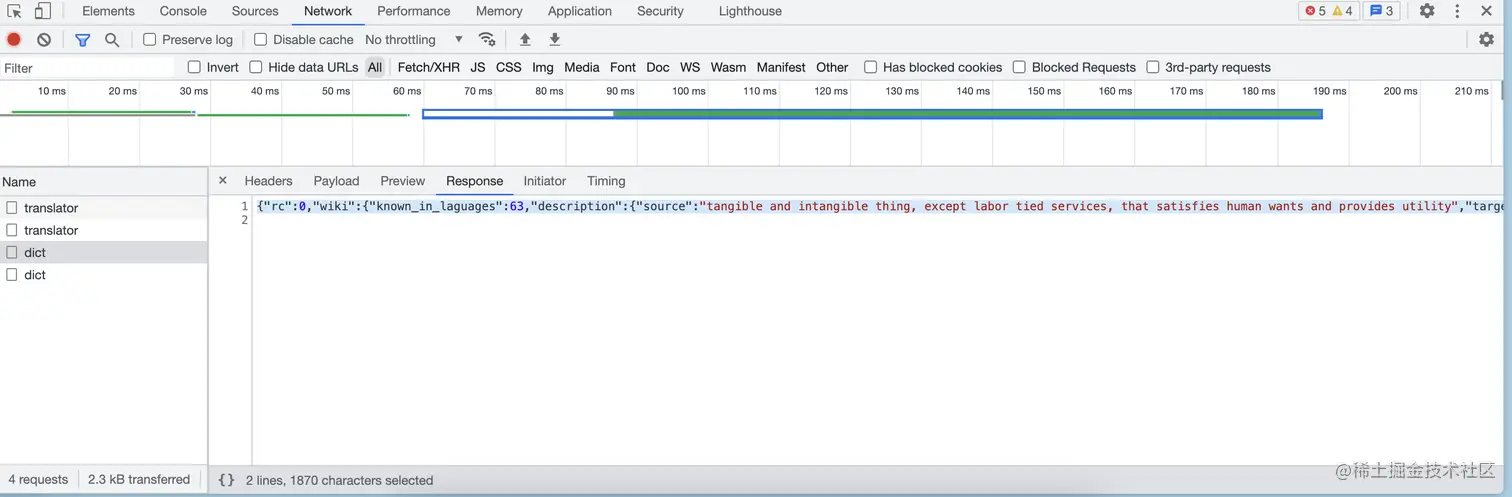This screenshot has height=497, width=1512.
Task: Open Network panel settings gear
Action: (x=1486, y=39)
